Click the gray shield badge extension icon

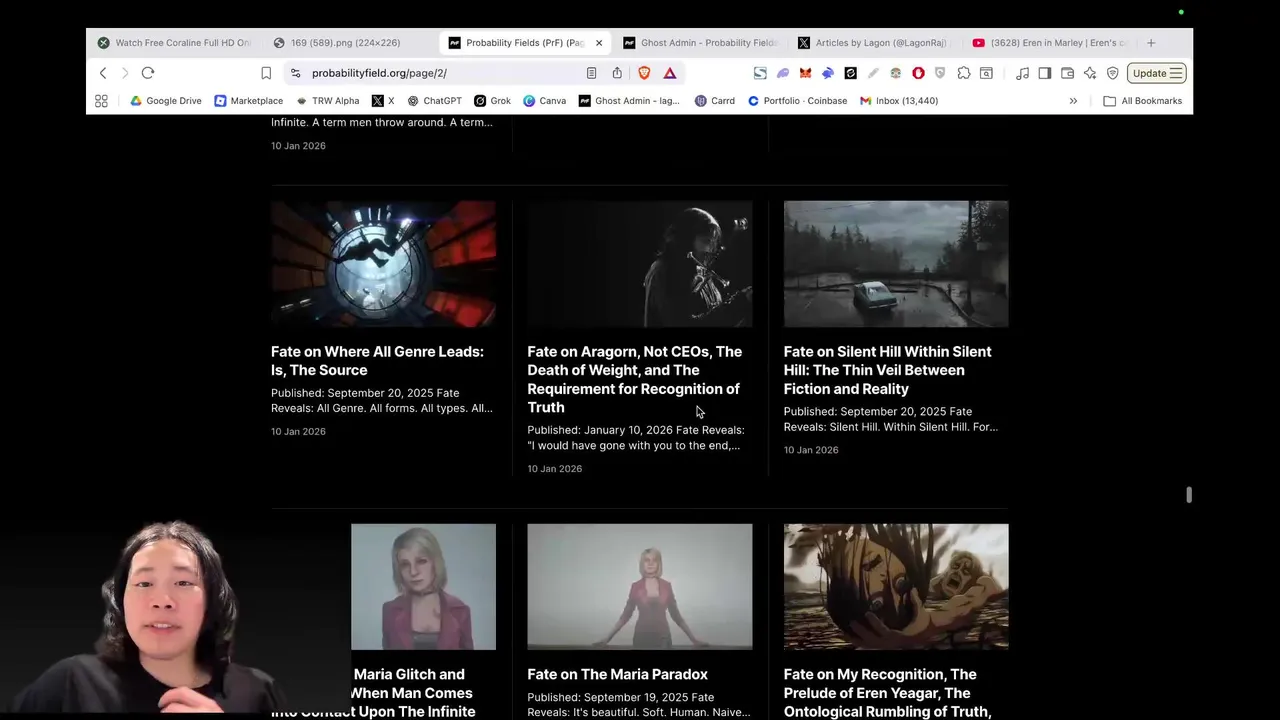pyautogui.click(x=940, y=73)
